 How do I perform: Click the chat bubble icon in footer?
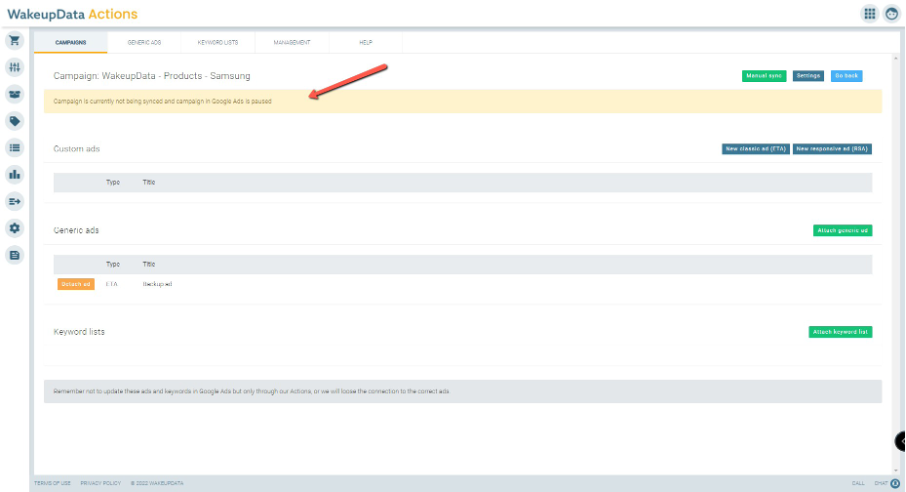(895, 483)
